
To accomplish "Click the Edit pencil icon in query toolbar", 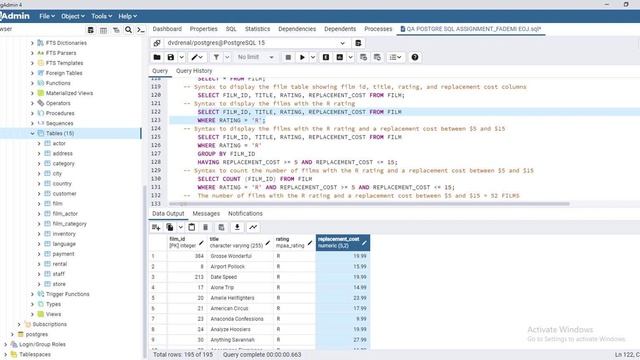I will pos(197,57).
